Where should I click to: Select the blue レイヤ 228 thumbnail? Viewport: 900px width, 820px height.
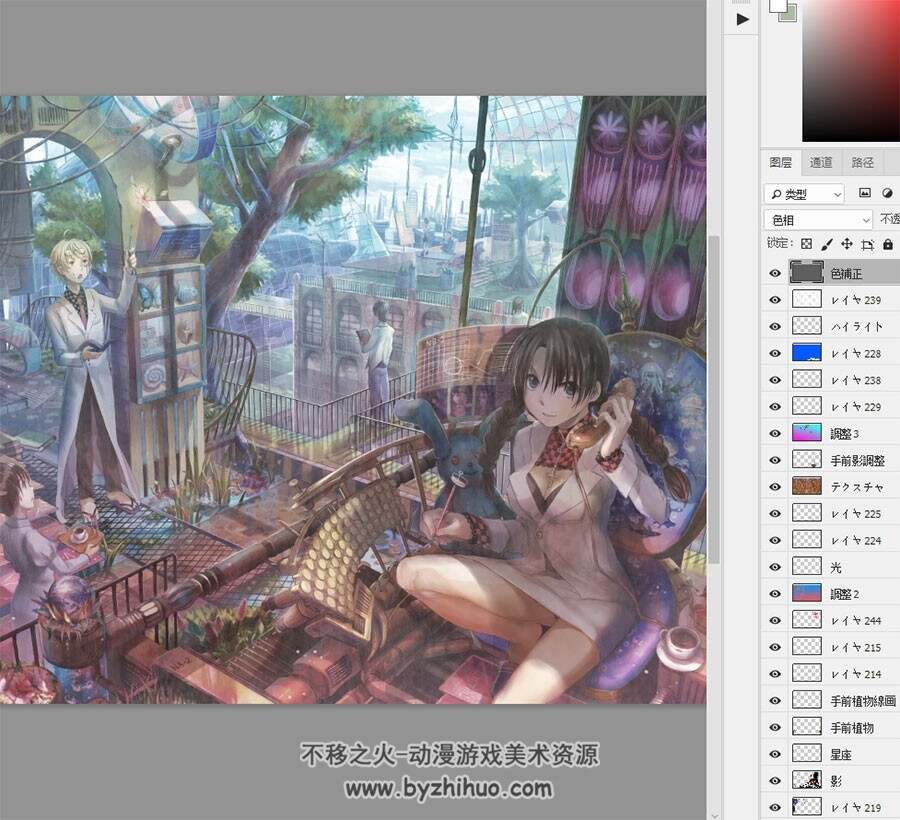tap(806, 352)
